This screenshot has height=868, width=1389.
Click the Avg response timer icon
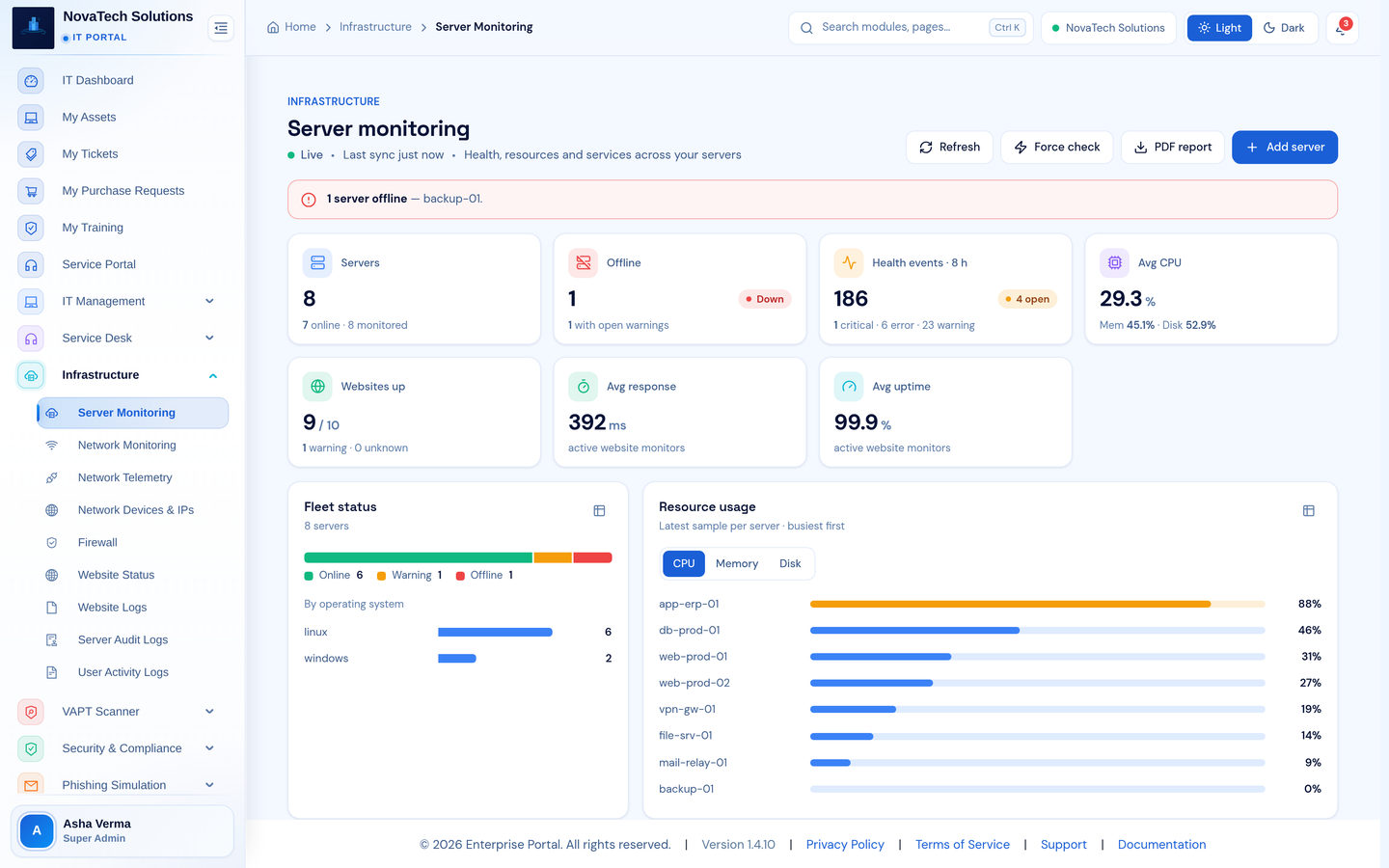coord(584,387)
